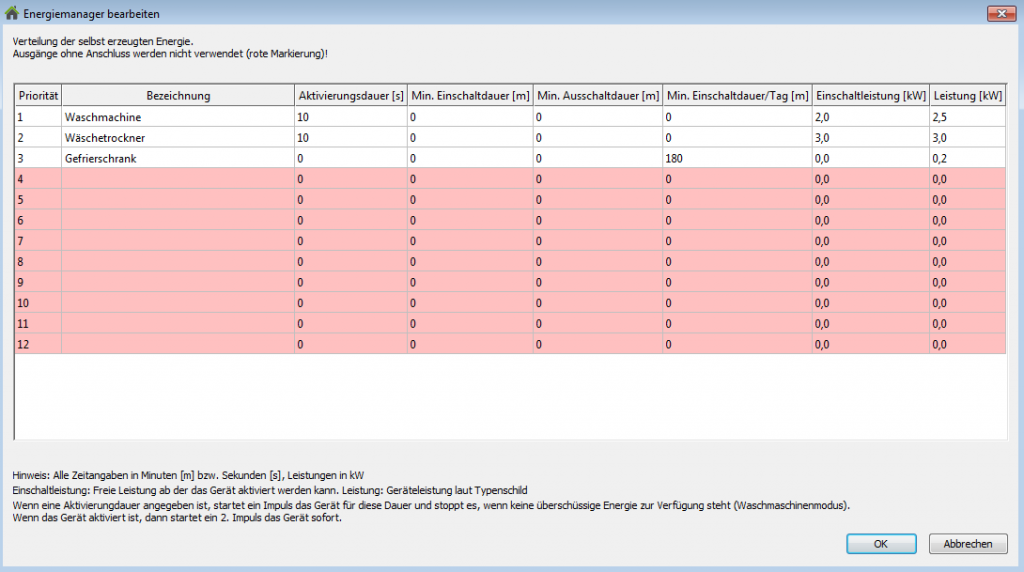
Task: Click the Leistung [kW] column header
Action: (x=967, y=95)
